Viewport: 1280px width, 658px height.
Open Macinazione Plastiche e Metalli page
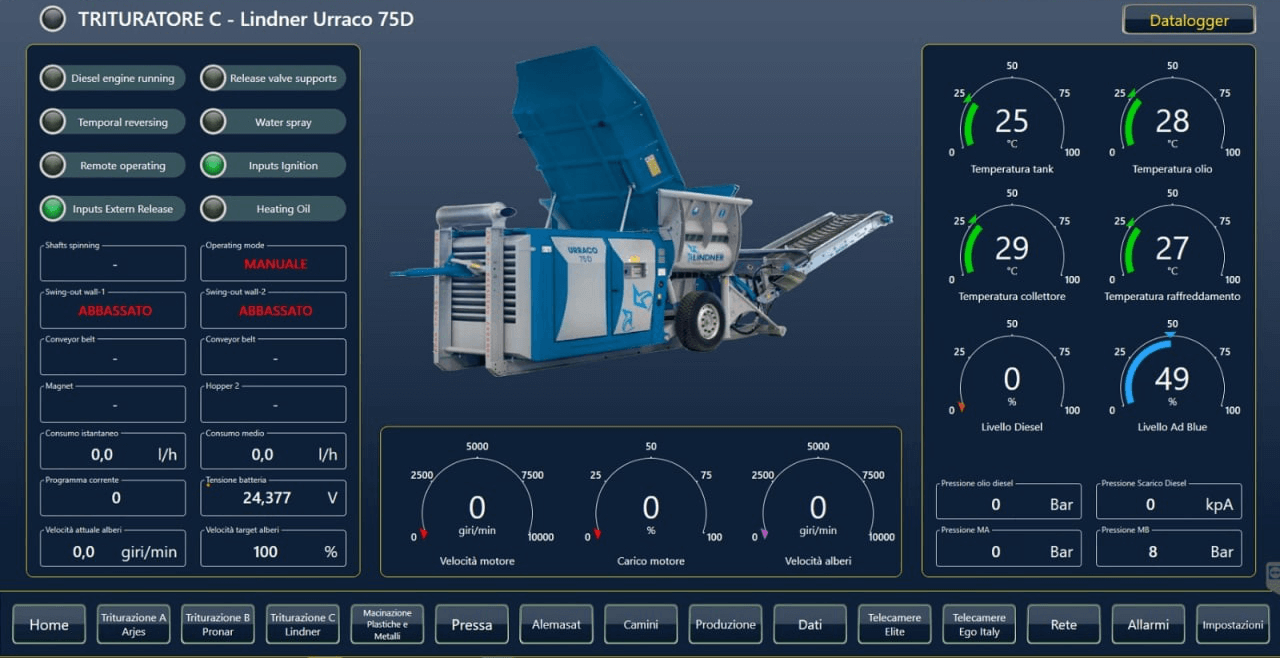tap(387, 624)
